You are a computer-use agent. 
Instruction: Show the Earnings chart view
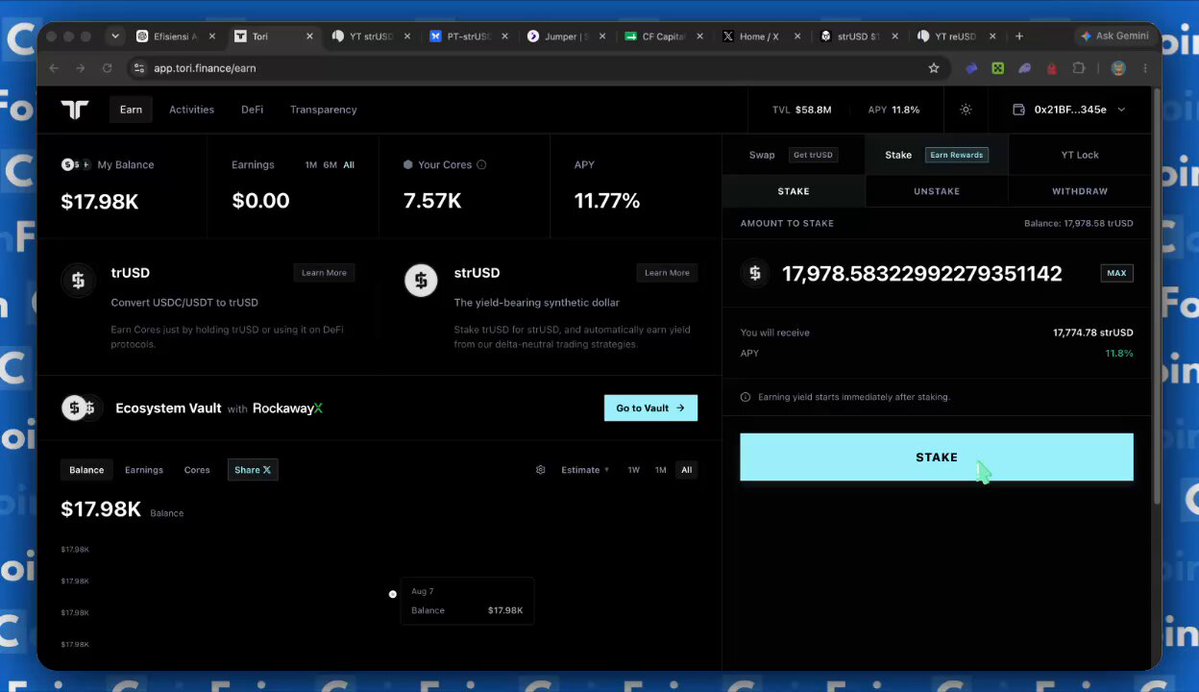[x=144, y=469]
